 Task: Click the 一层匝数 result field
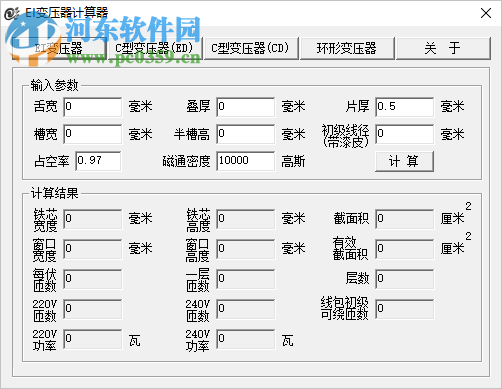[x=246, y=279]
